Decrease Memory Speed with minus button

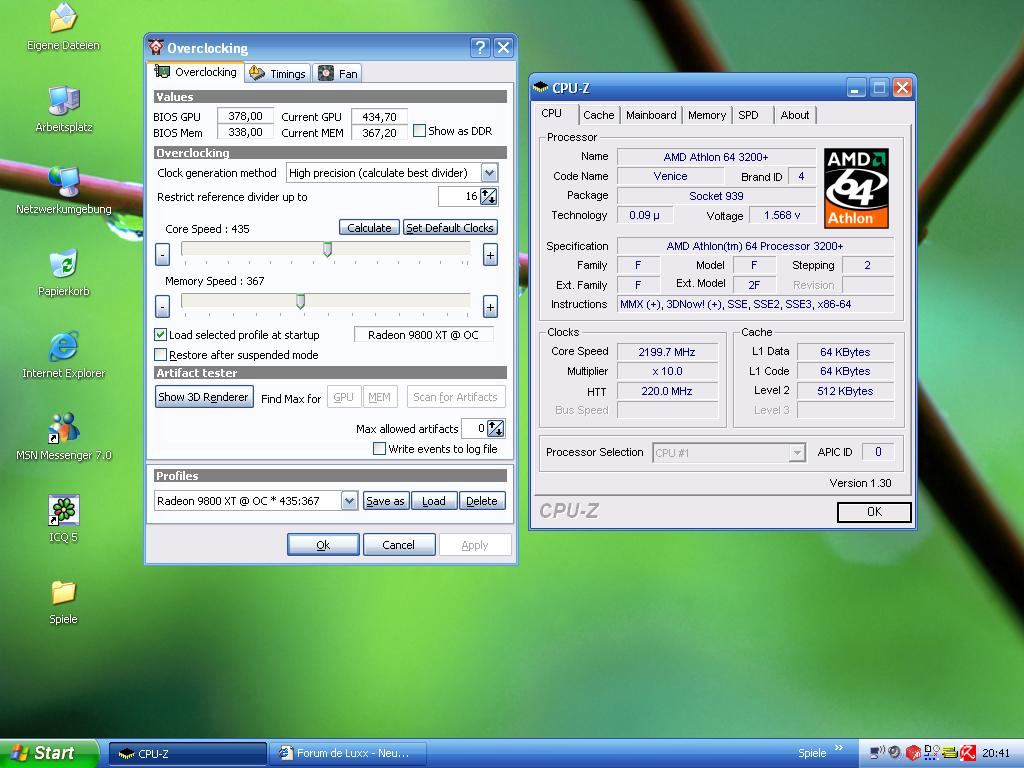163,306
